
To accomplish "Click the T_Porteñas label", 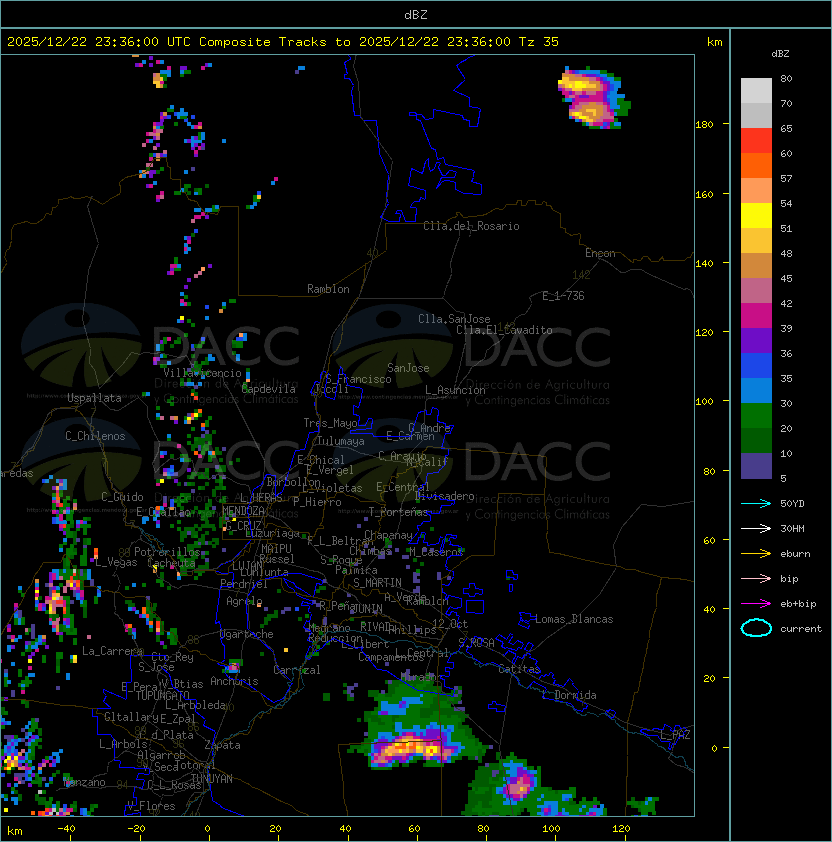I will [398, 512].
